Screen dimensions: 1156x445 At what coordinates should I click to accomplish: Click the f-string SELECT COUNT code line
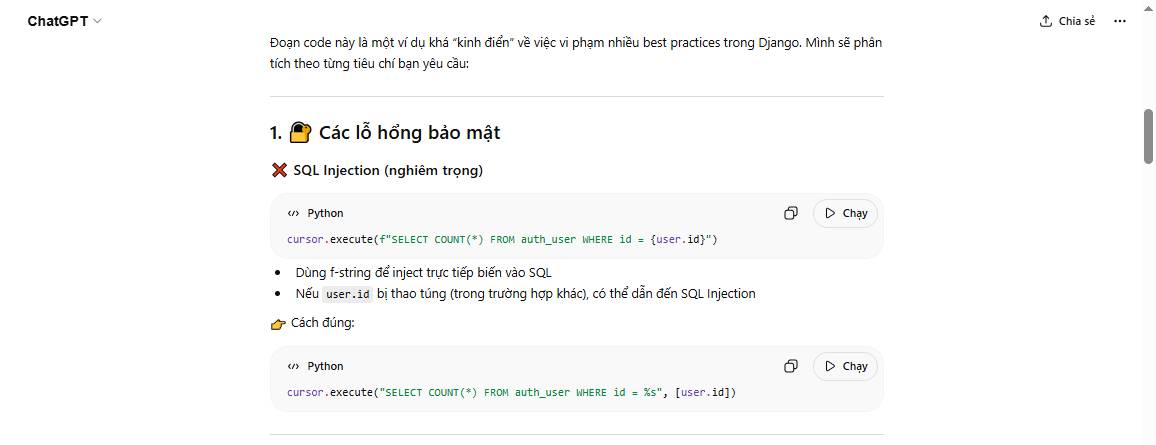tap(502, 240)
